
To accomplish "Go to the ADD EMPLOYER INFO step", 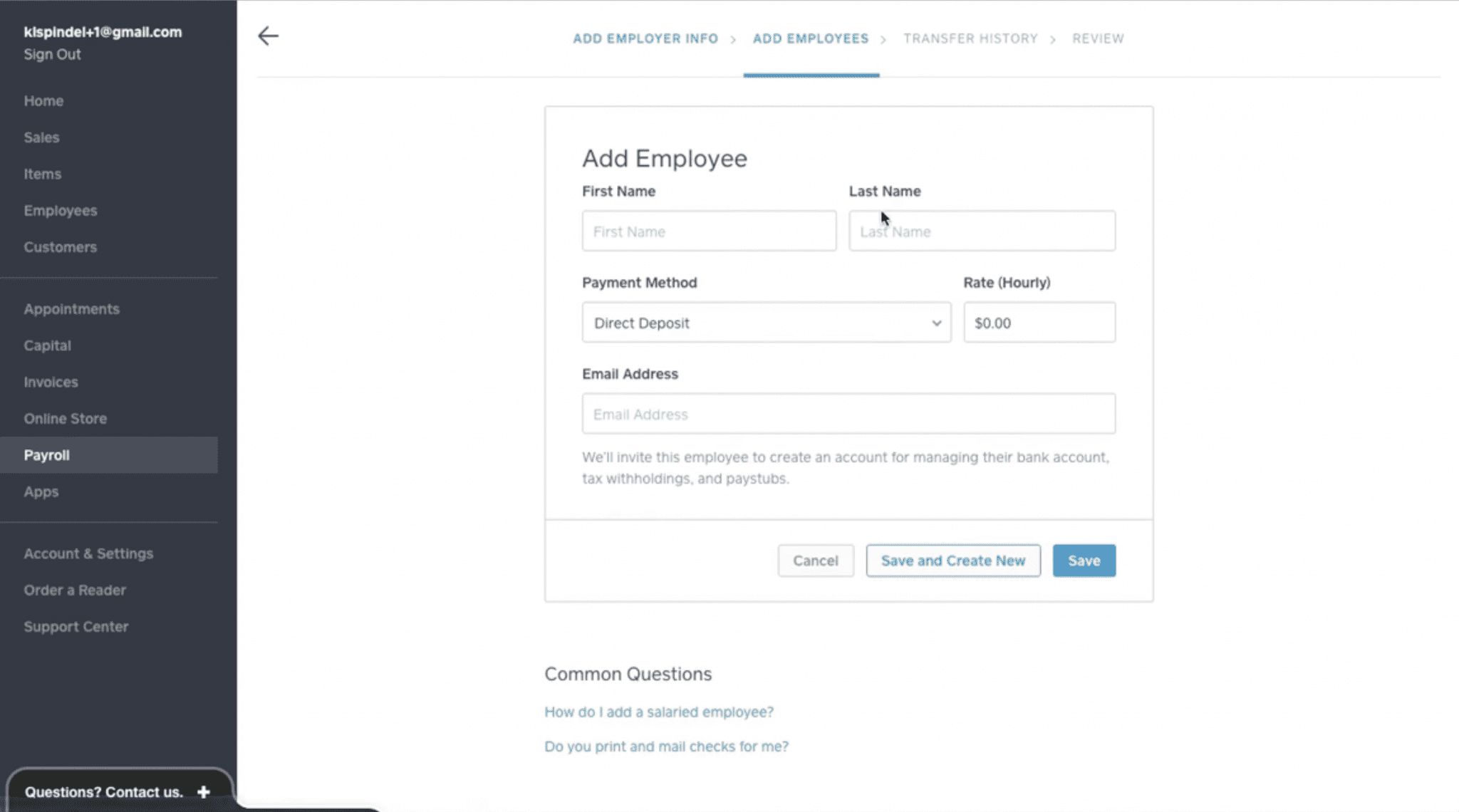I will 645,38.
